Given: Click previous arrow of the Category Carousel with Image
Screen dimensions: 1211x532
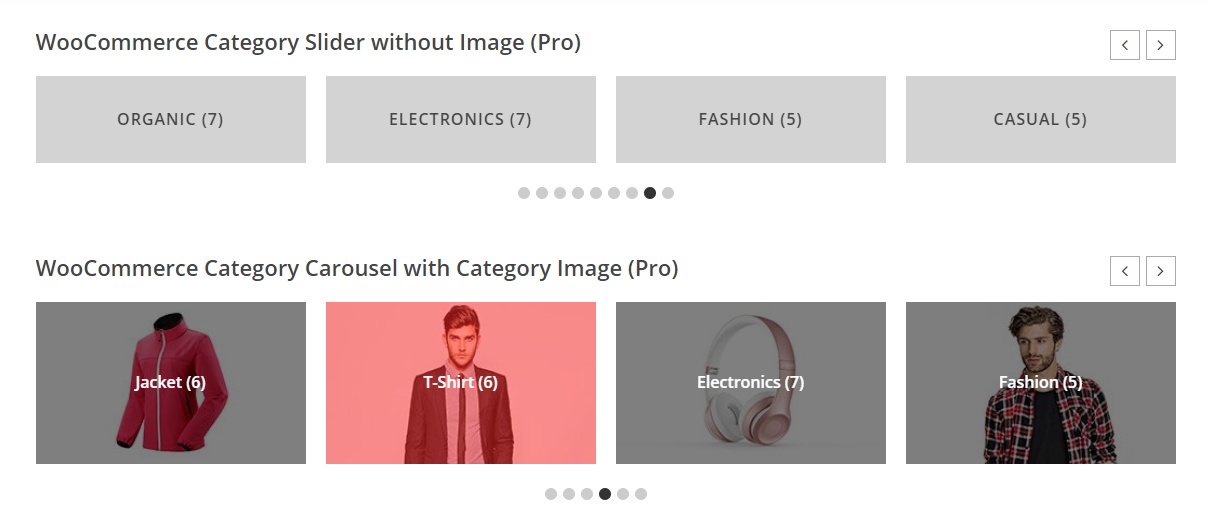Looking at the screenshot, I should (x=1125, y=271).
